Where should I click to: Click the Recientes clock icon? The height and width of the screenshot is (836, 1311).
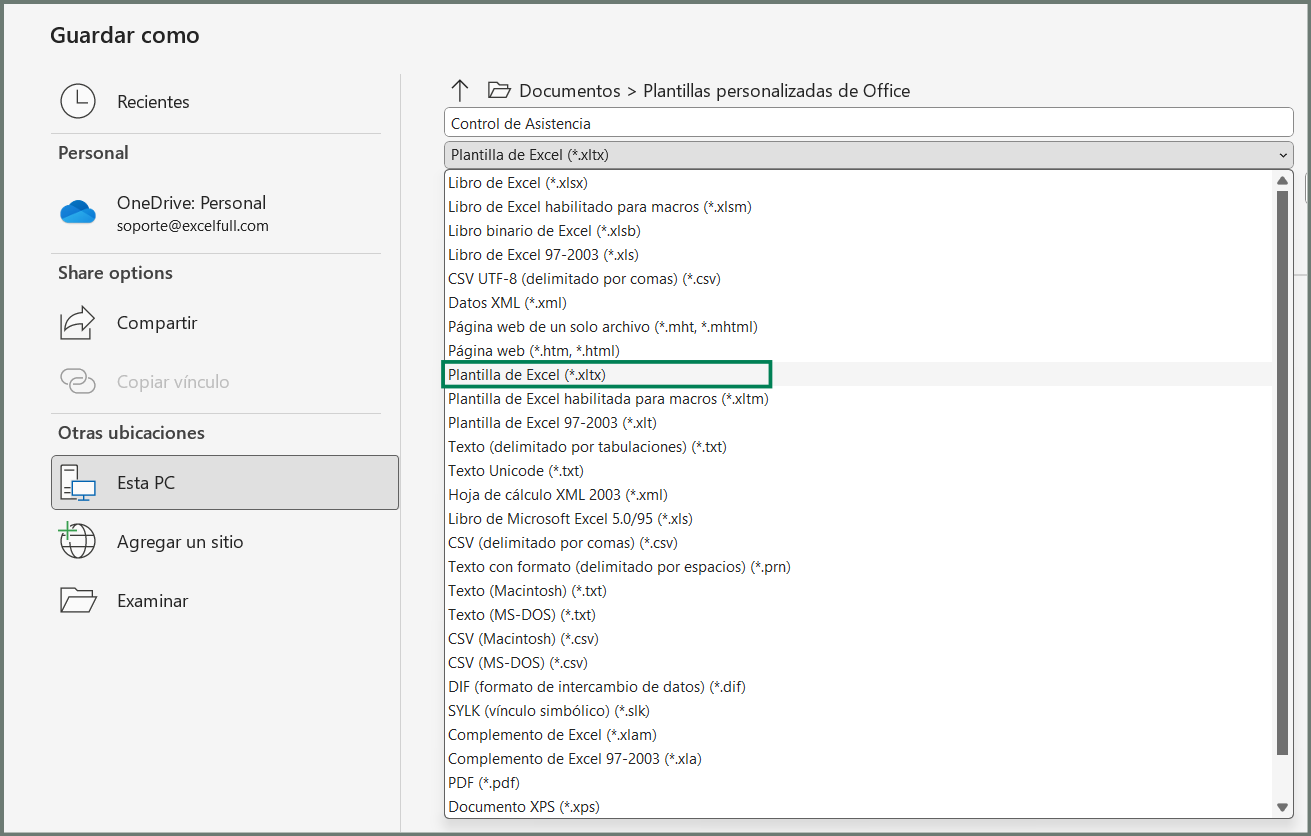(x=78, y=101)
